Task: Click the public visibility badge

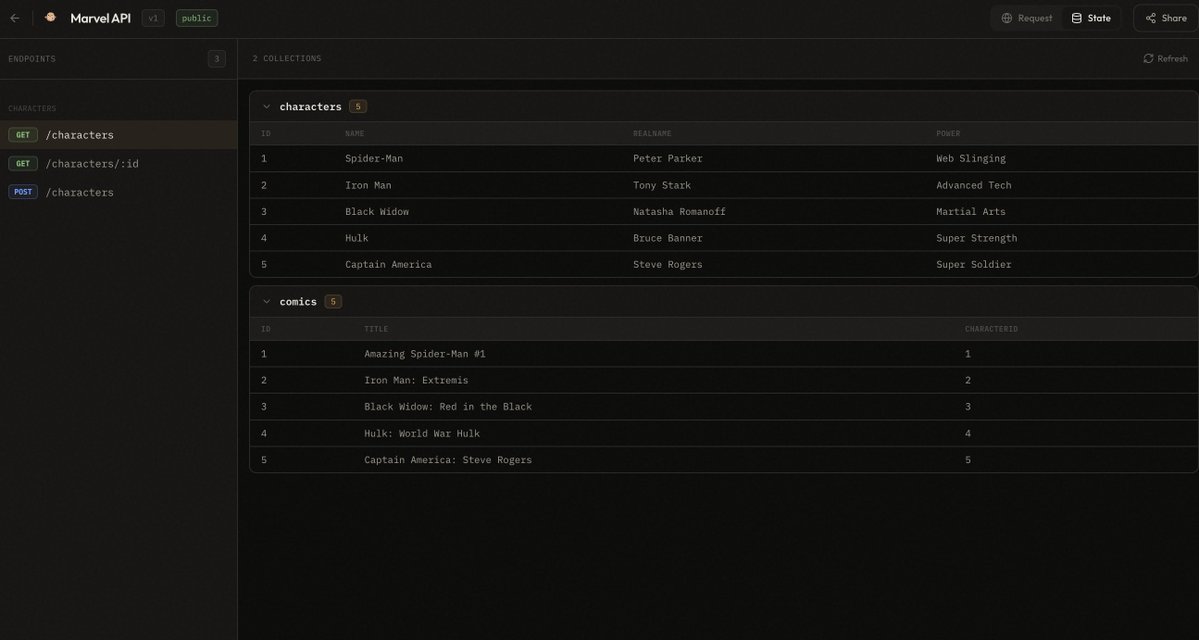Action: point(197,18)
